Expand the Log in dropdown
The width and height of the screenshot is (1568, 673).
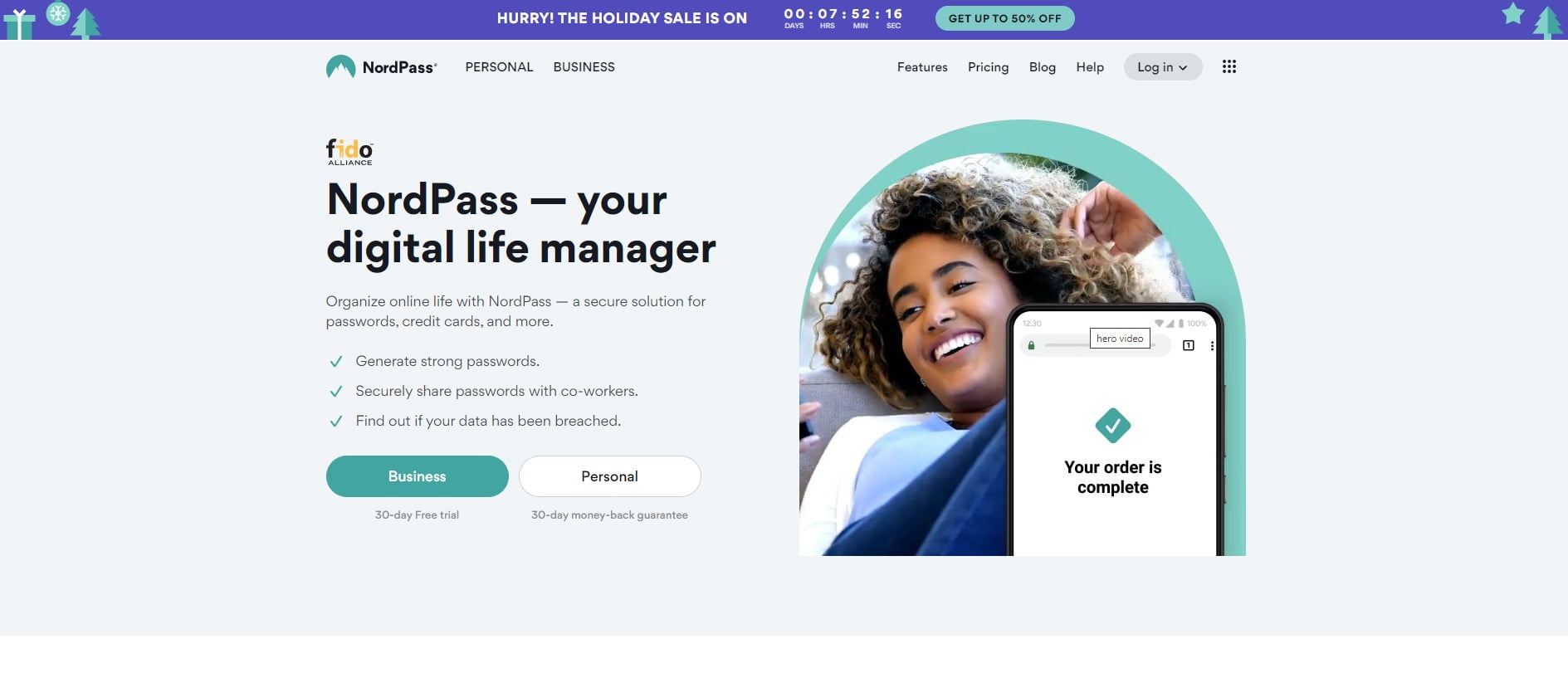pos(1162,67)
